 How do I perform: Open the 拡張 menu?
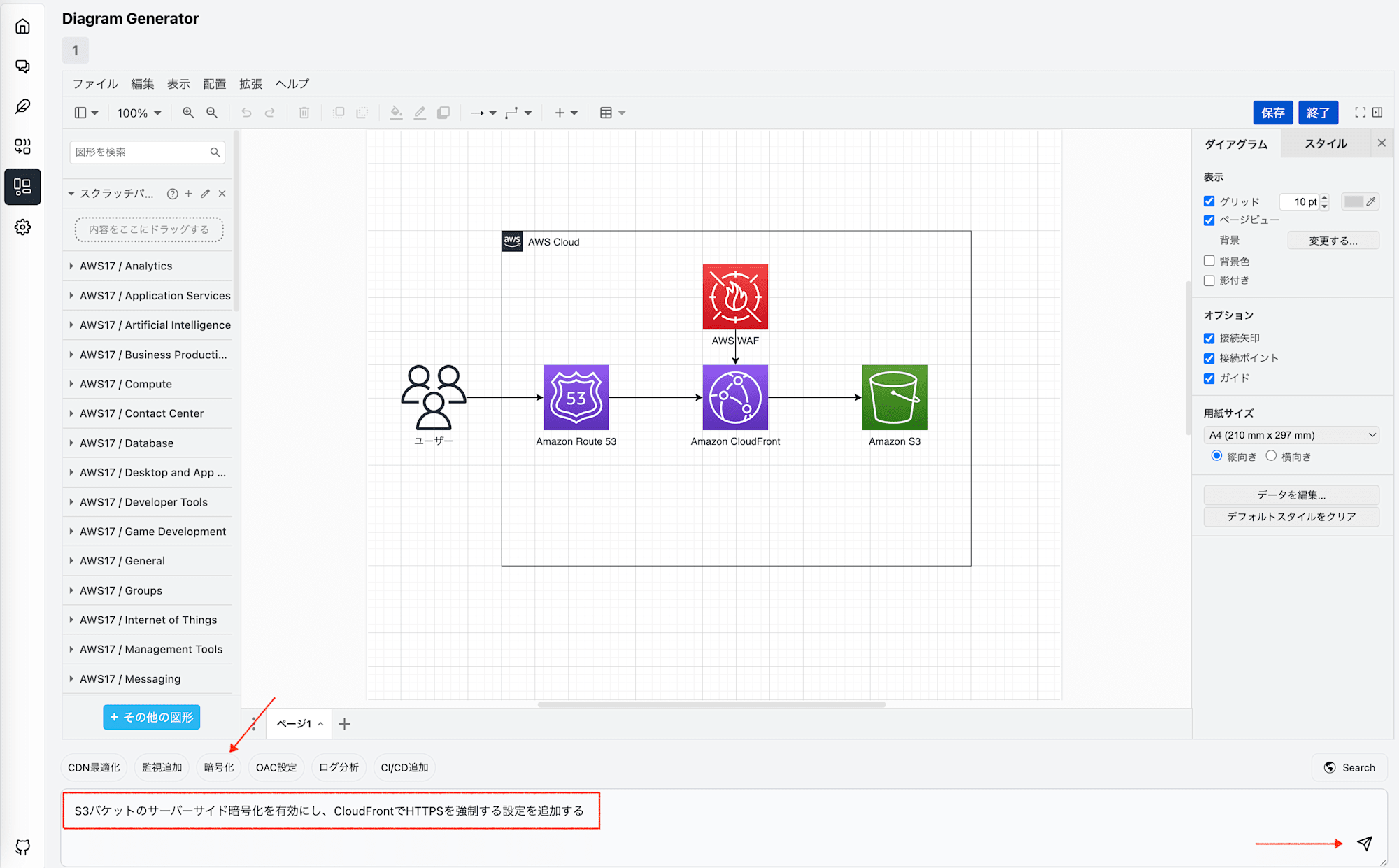point(251,84)
